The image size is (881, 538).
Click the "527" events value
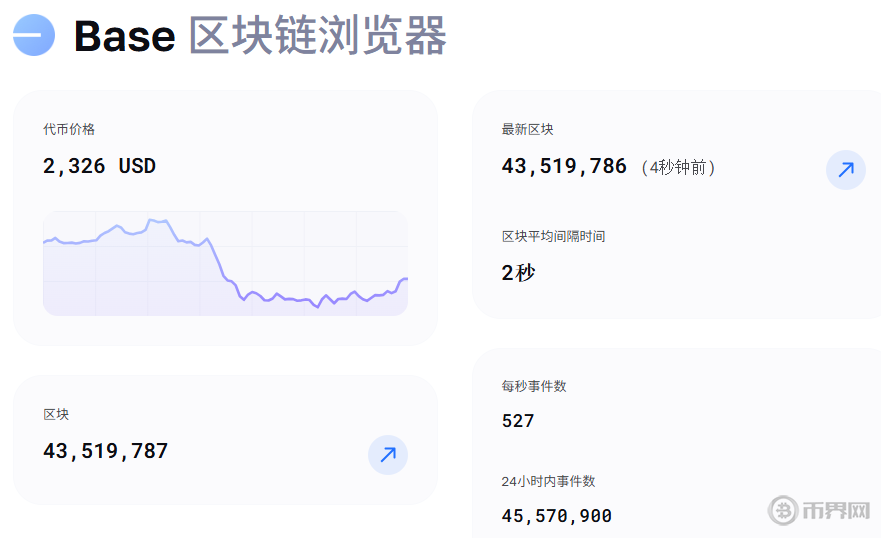tap(518, 421)
